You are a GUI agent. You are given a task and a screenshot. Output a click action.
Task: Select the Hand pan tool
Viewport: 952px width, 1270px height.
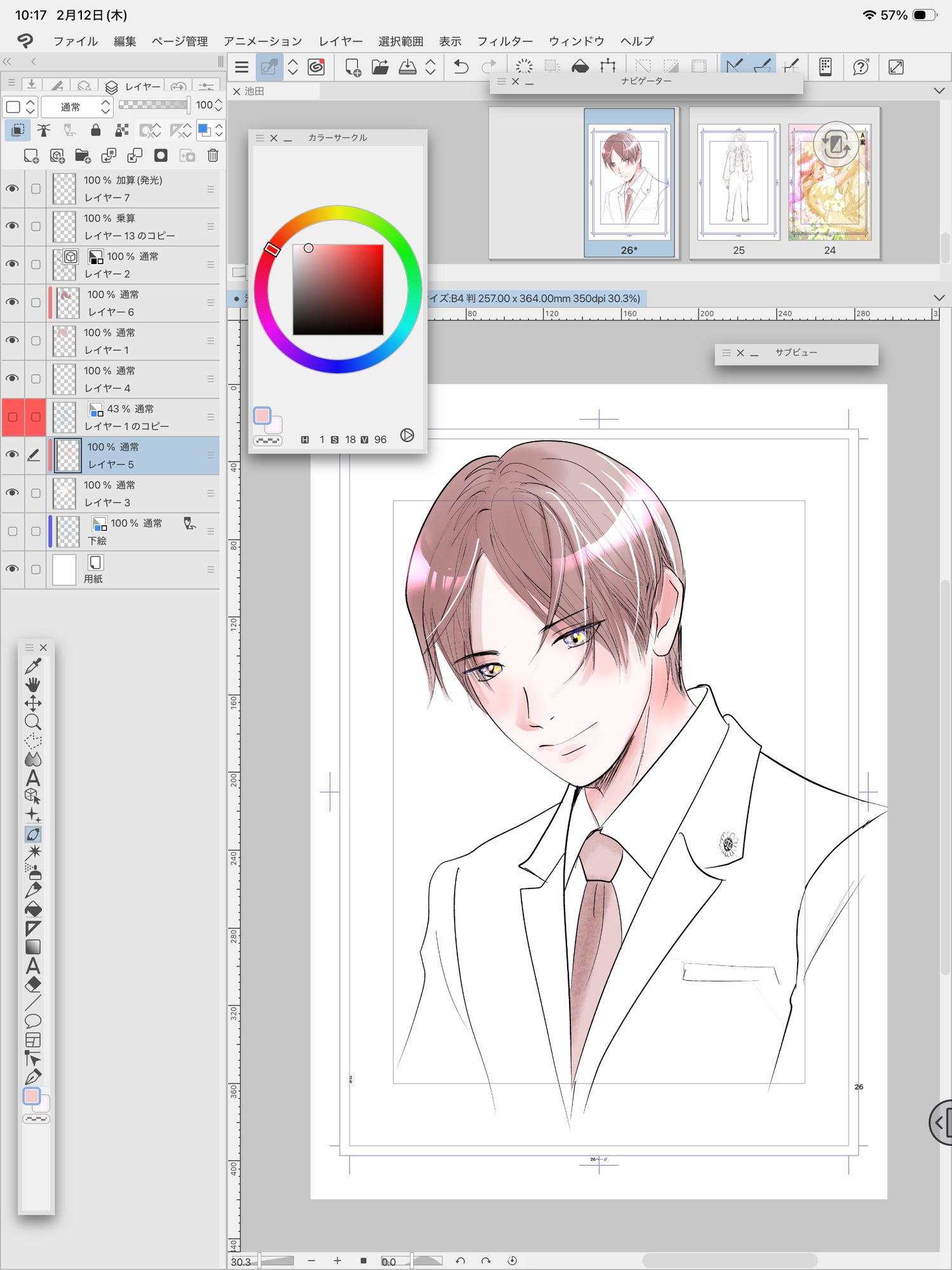pyautogui.click(x=33, y=685)
